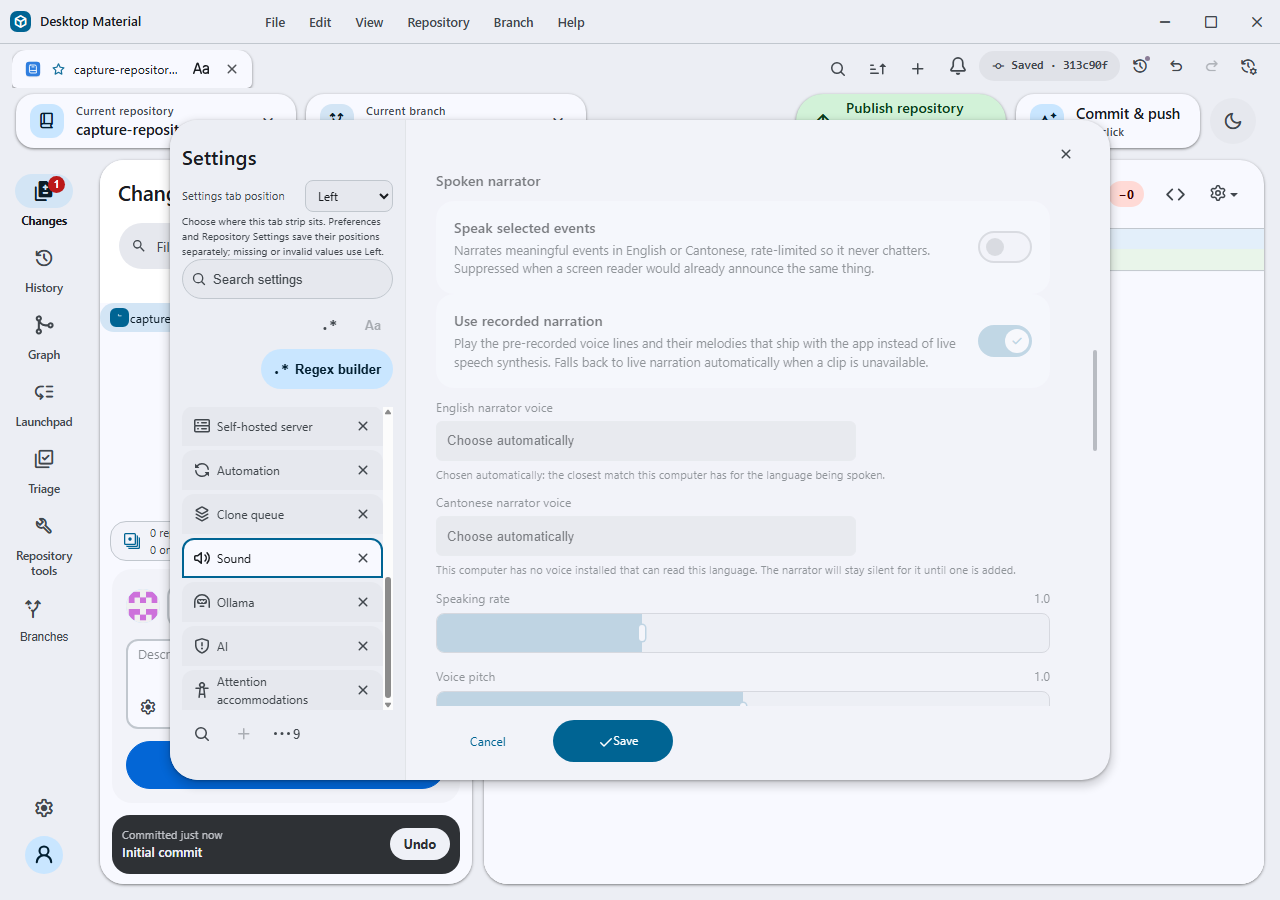Open the Changes view in sidebar
This screenshot has height=900, width=1280.
pos(44,192)
